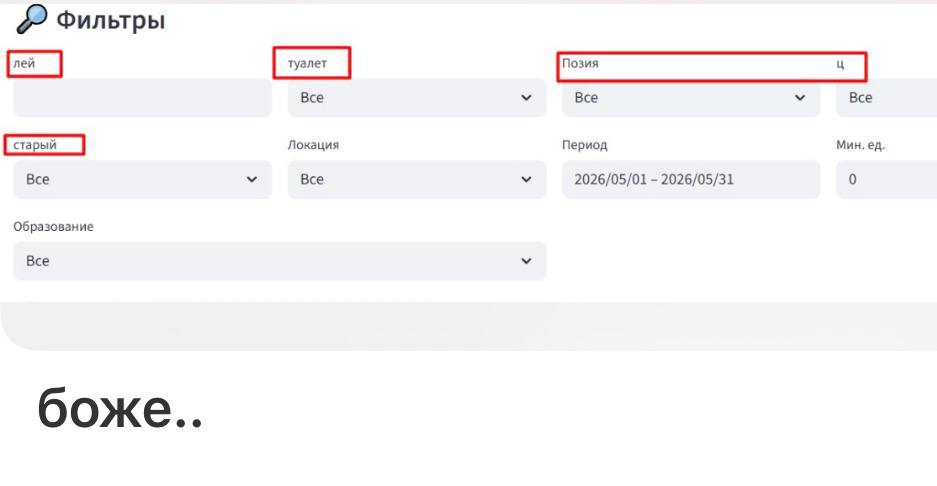Viewport: 937px width, 486px height.
Task: Click the Локация label text
Action: coord(313,145)
